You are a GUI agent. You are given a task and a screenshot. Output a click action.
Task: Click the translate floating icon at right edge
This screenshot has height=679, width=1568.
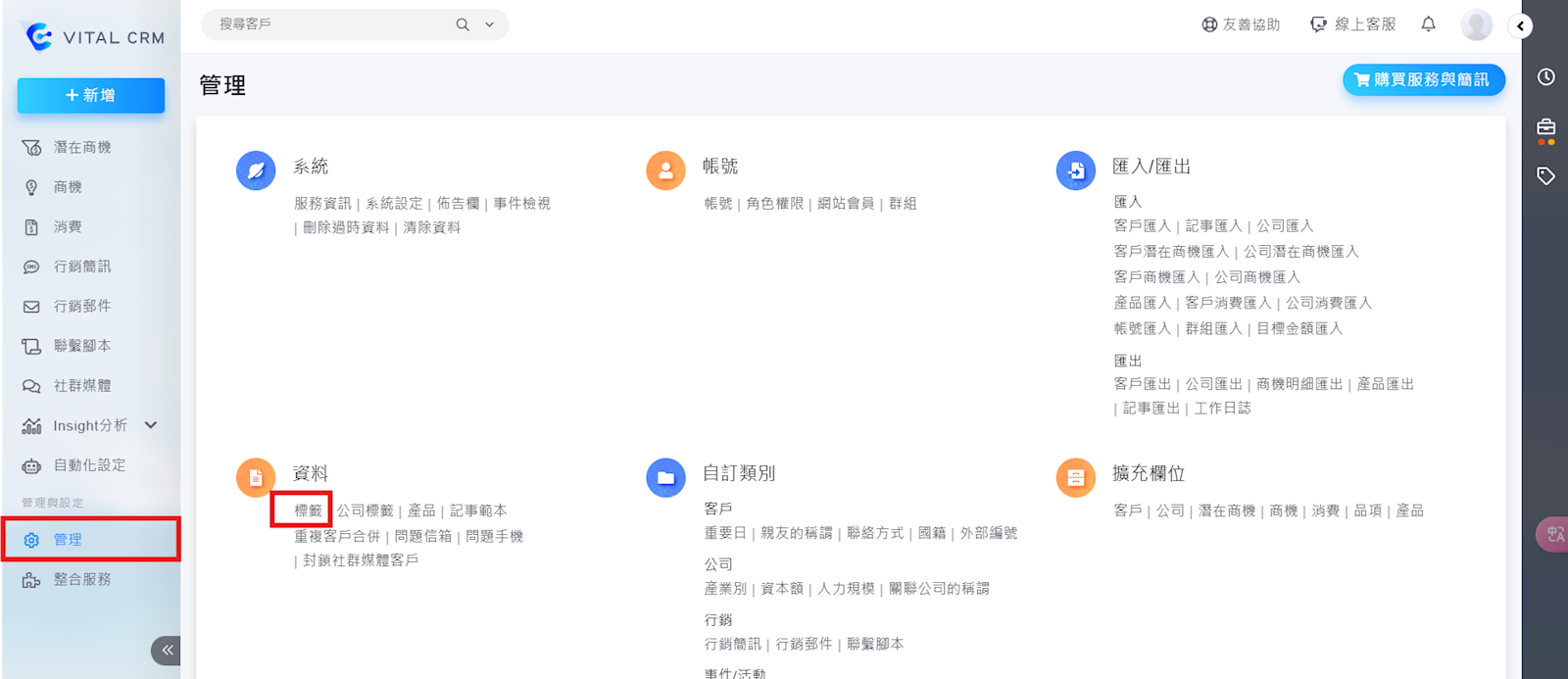tap(1553, 535)
